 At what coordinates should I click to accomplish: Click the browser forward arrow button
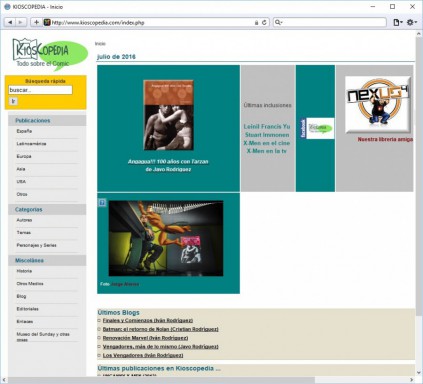pyautogui.click(x=21, y=22)
